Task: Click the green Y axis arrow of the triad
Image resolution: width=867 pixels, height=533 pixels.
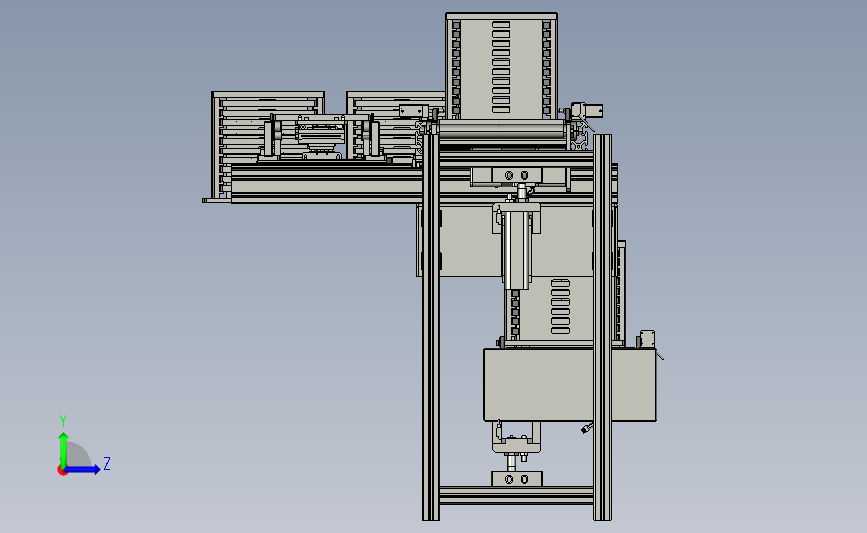Action: [63, 449]
